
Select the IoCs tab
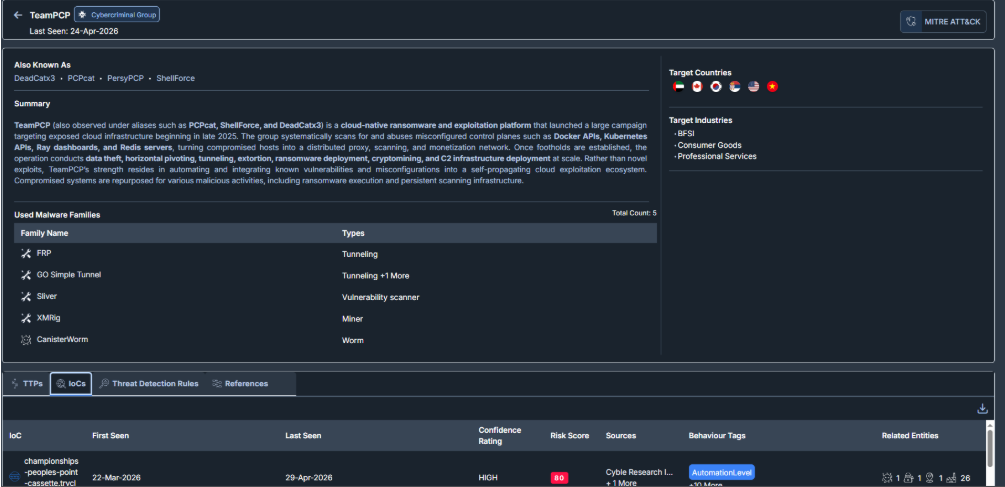(x=71, y=383)
